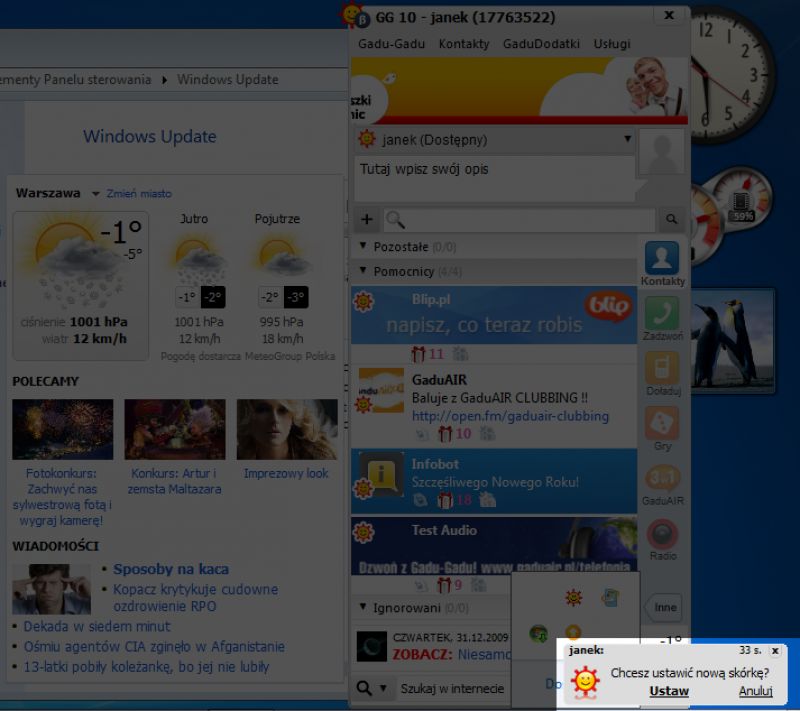Collapse the Ignorowani contact group
The image size is (800, 711).
tap(363, 607)
